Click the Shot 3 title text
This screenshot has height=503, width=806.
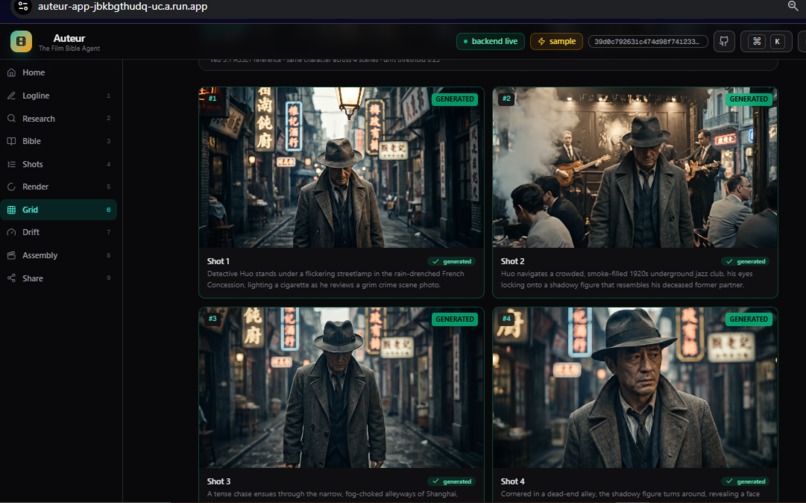pyautogui.click(x=218, y=481)
